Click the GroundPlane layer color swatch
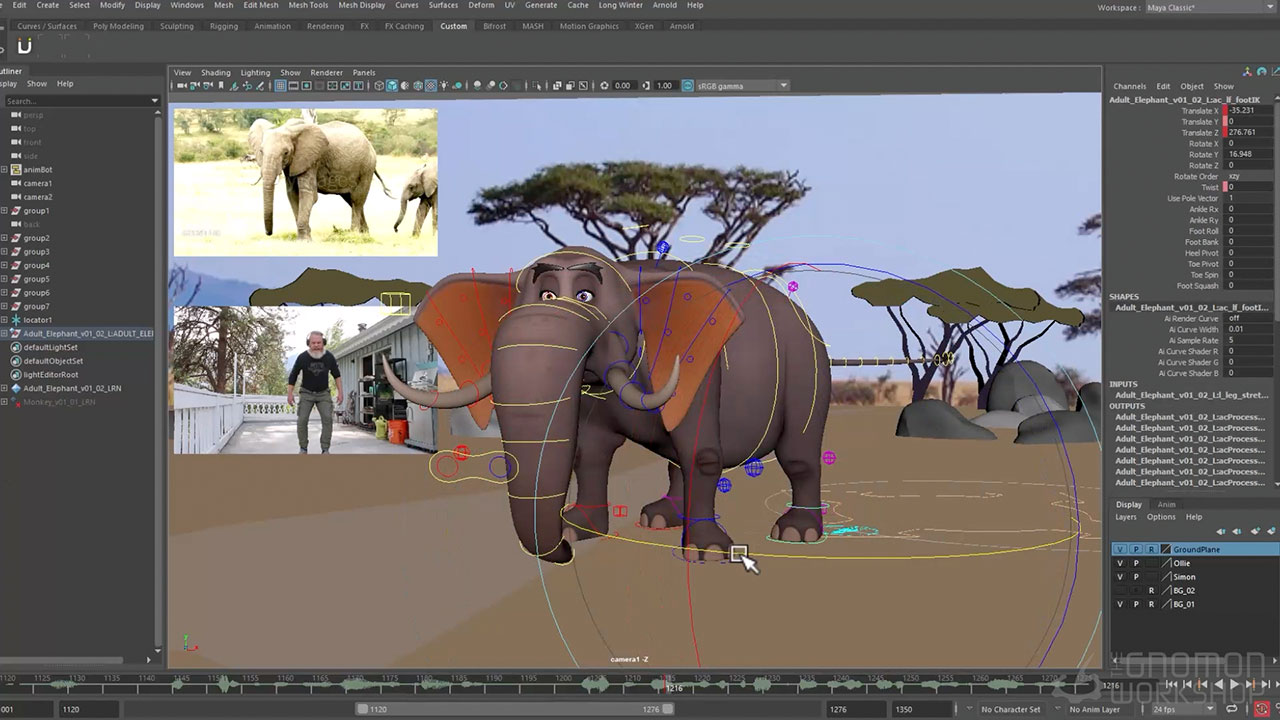Screen dimensions: 1280x720 (x=1166, y=549)
